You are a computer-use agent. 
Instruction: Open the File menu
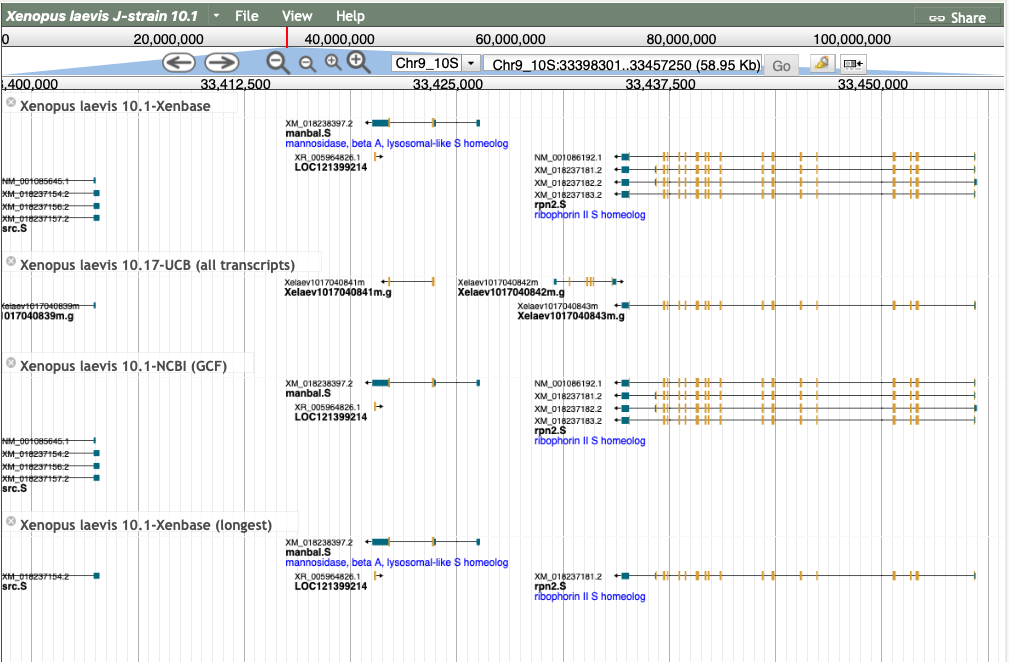coord(246,16)
